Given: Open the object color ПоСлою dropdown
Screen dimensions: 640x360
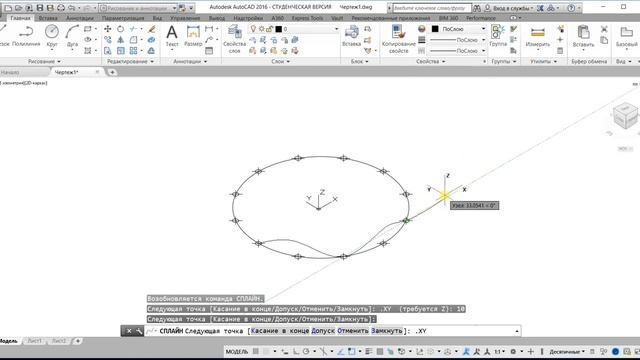Looking at the screenshot, I should click(483, 29).
